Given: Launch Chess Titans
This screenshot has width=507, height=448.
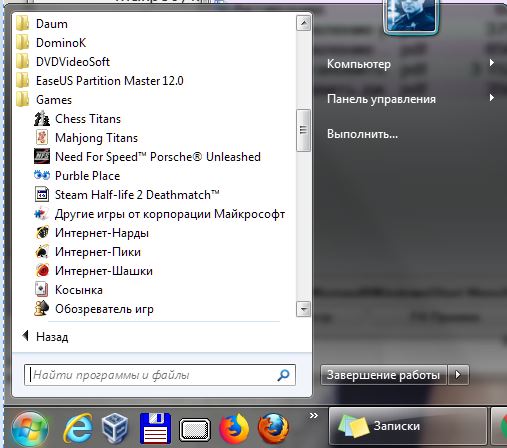Looking at the screenshot, I should coord(77,119).
